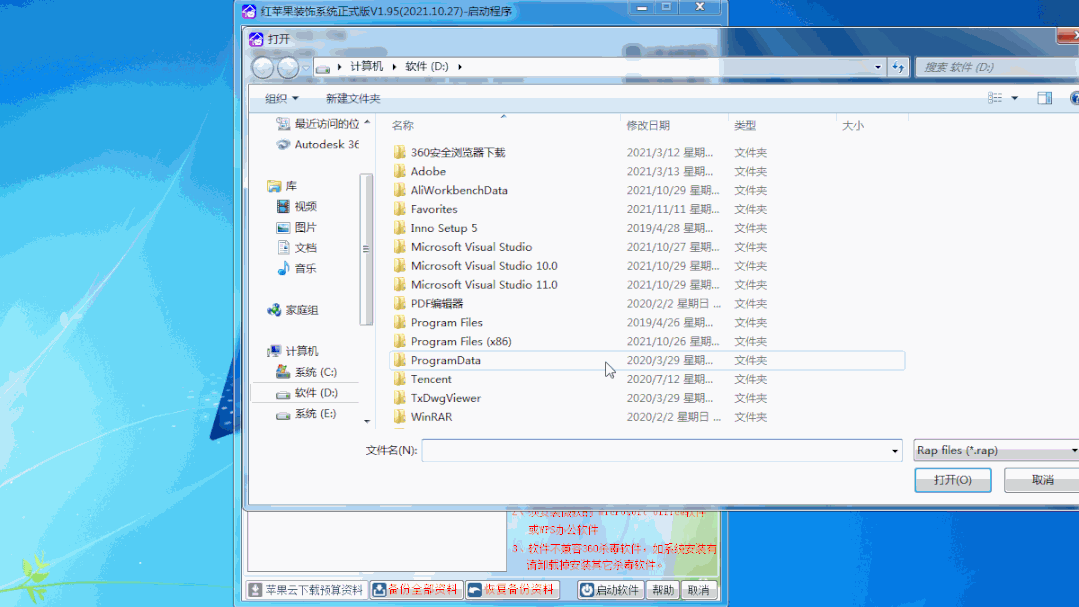Click 备份全部资料 in launcher window

(x=416, y=590)
